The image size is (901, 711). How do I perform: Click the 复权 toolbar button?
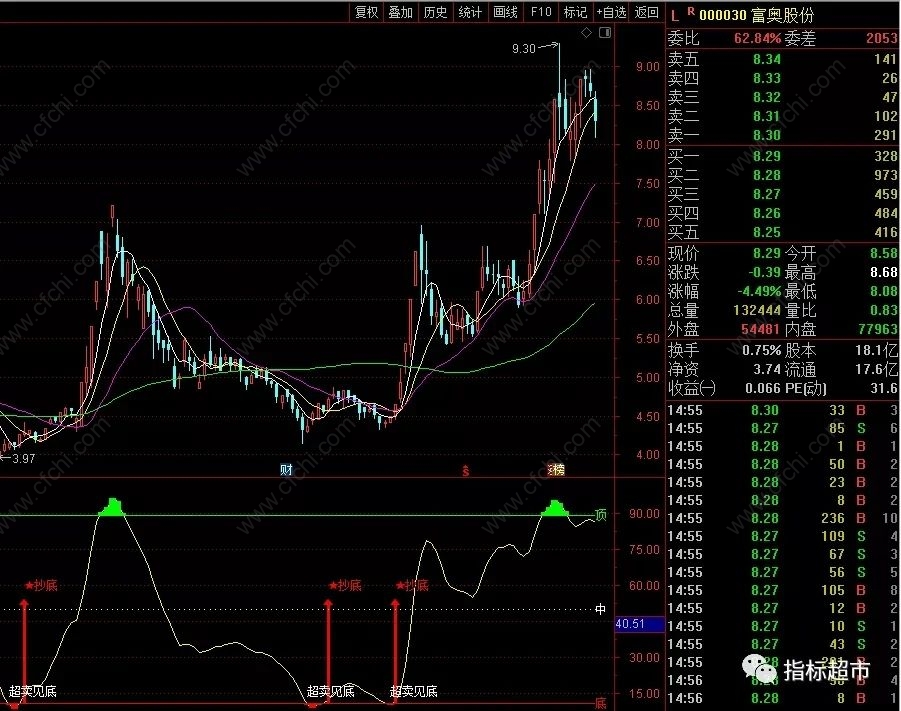(367, 12)
